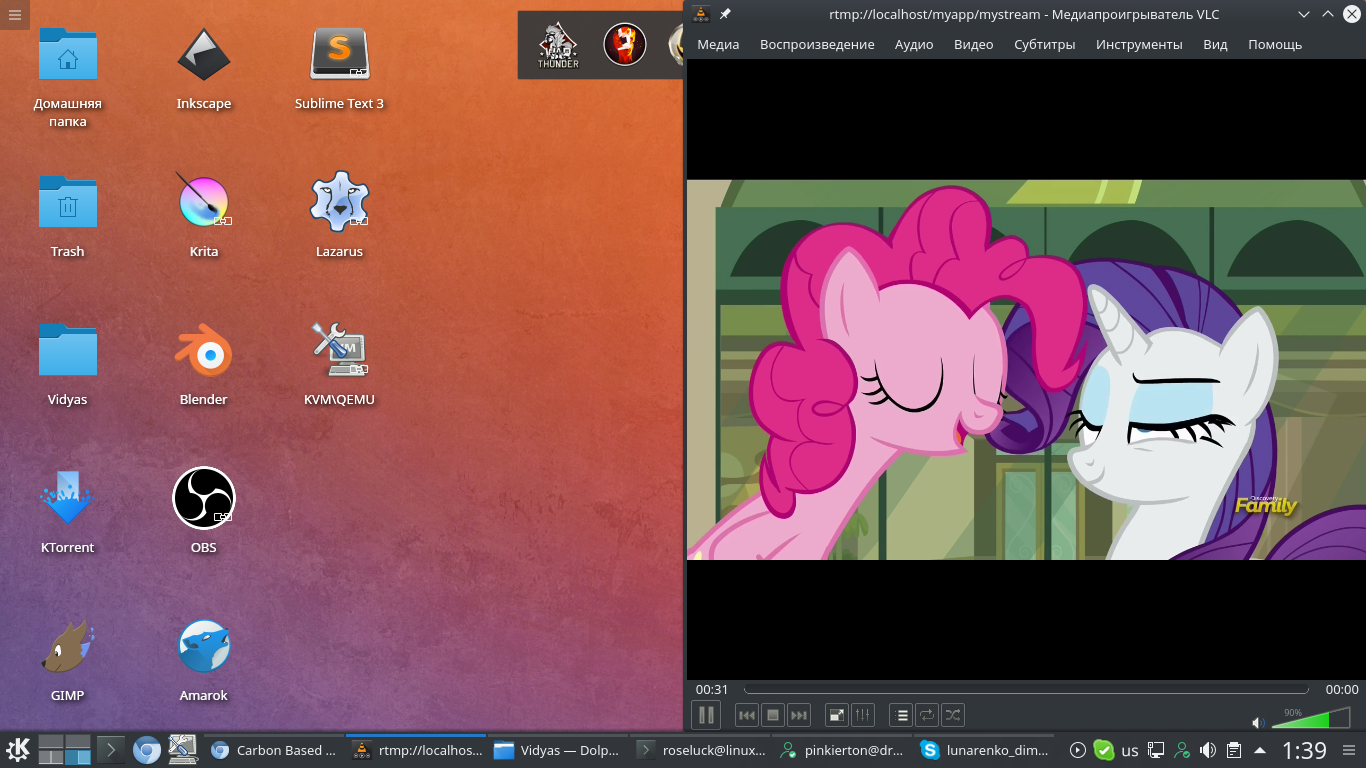Toggle VLC shuffle/random playback
Screen dimensions: 1366x768
953,715
